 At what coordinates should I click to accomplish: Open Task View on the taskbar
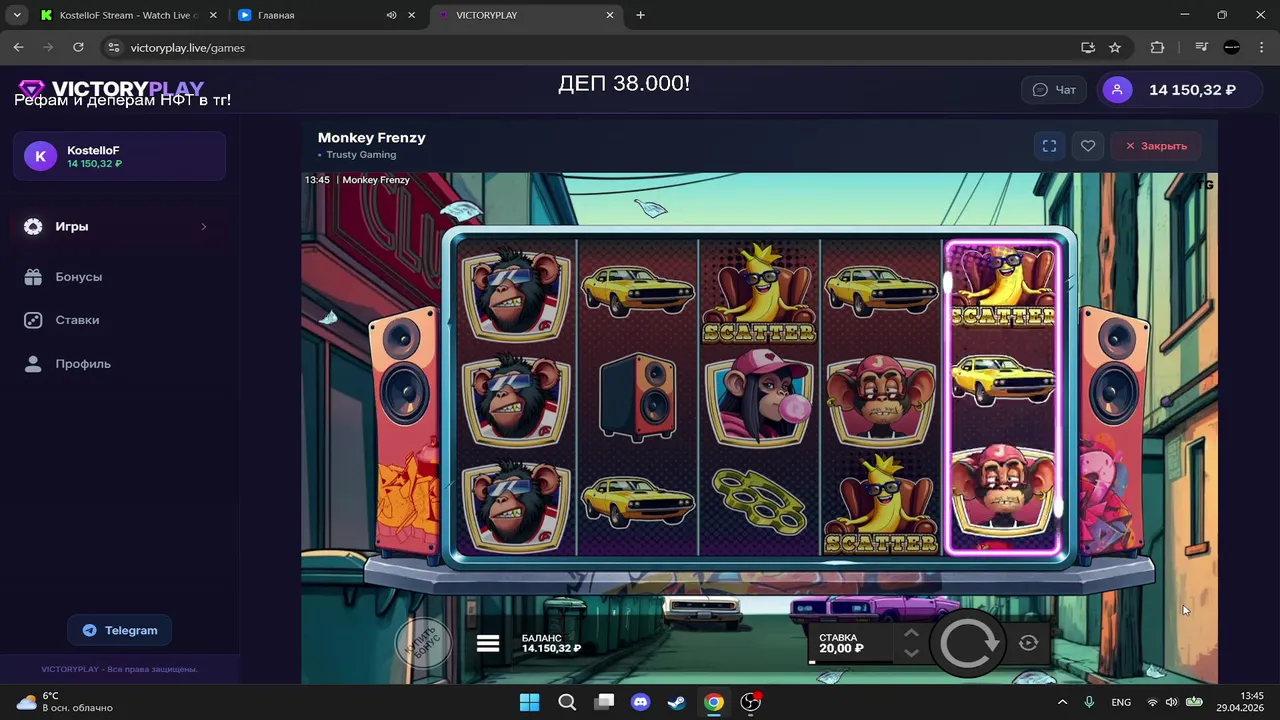pyautogui.click(x=604, y=702)
